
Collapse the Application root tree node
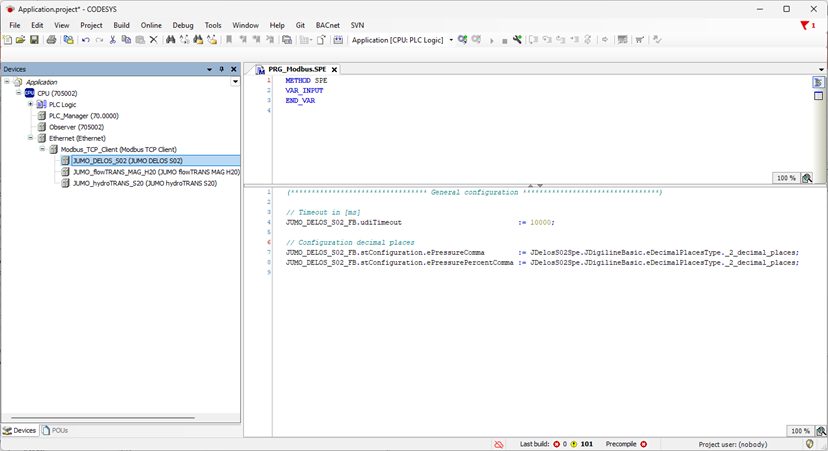tap(7, 82)
